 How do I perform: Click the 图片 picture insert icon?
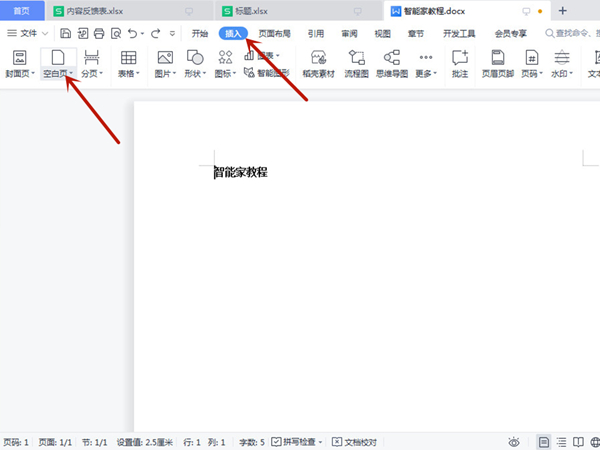point(166,58)
